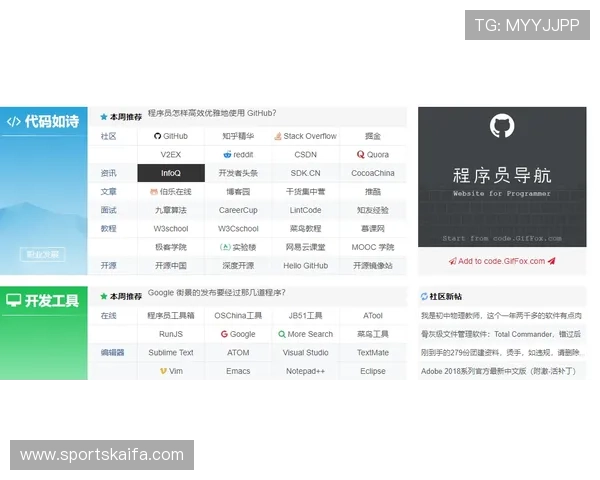Click the monitor icon beside 开发工具

14,300
